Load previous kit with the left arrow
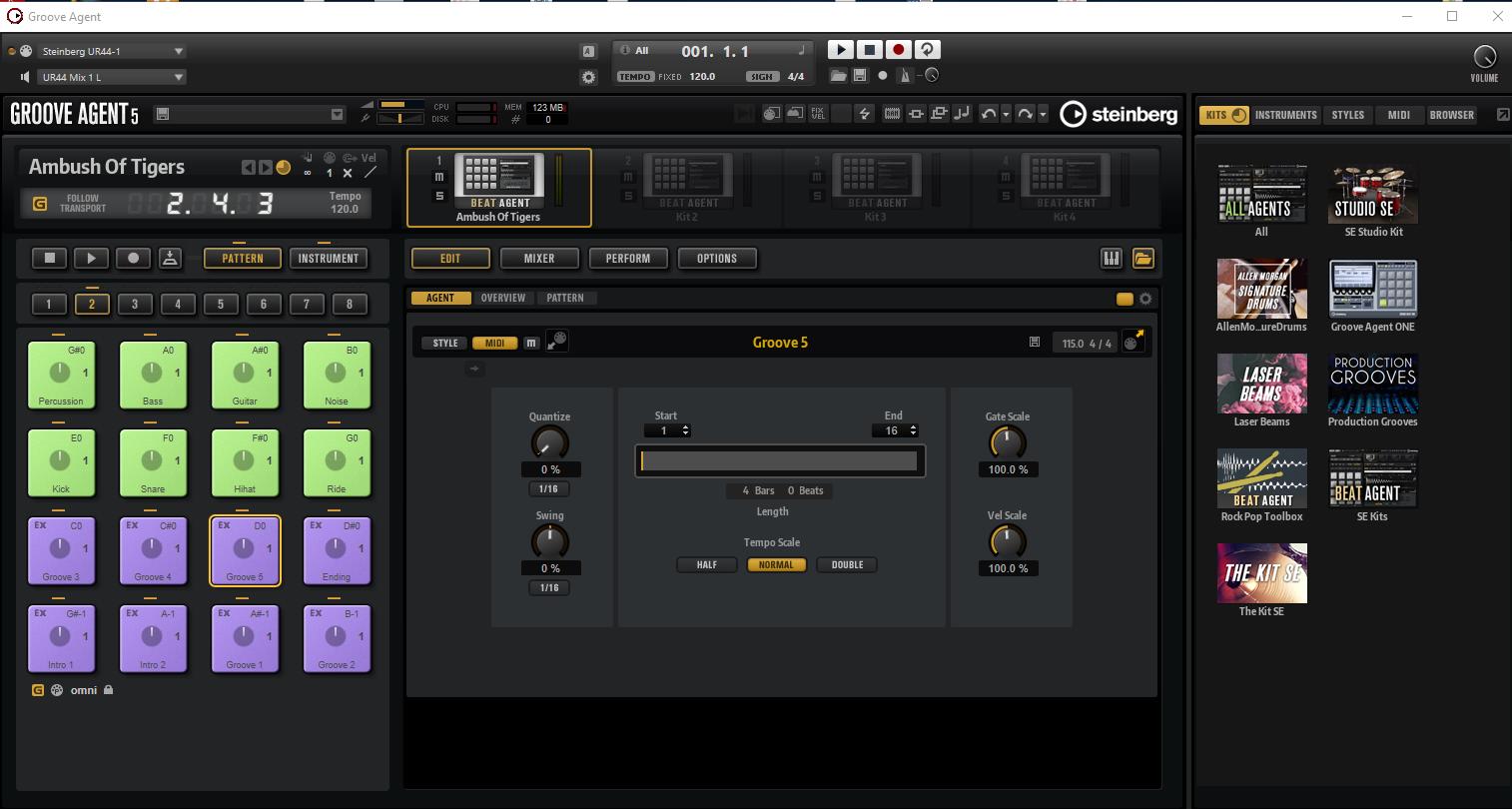This screenshot has width=1512, height=809. click(249, 168)
